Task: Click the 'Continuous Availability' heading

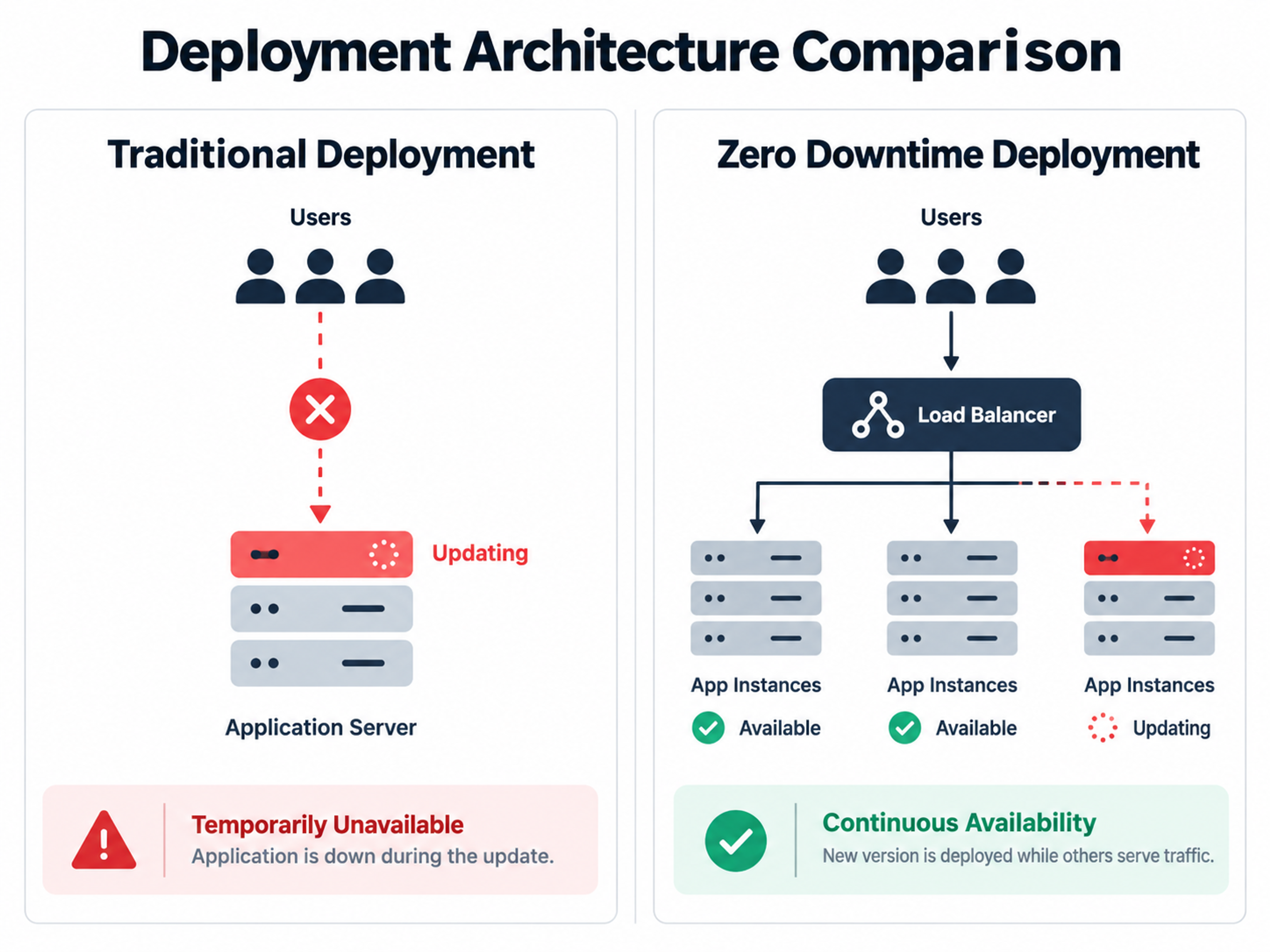Action: tap(959, 823)
